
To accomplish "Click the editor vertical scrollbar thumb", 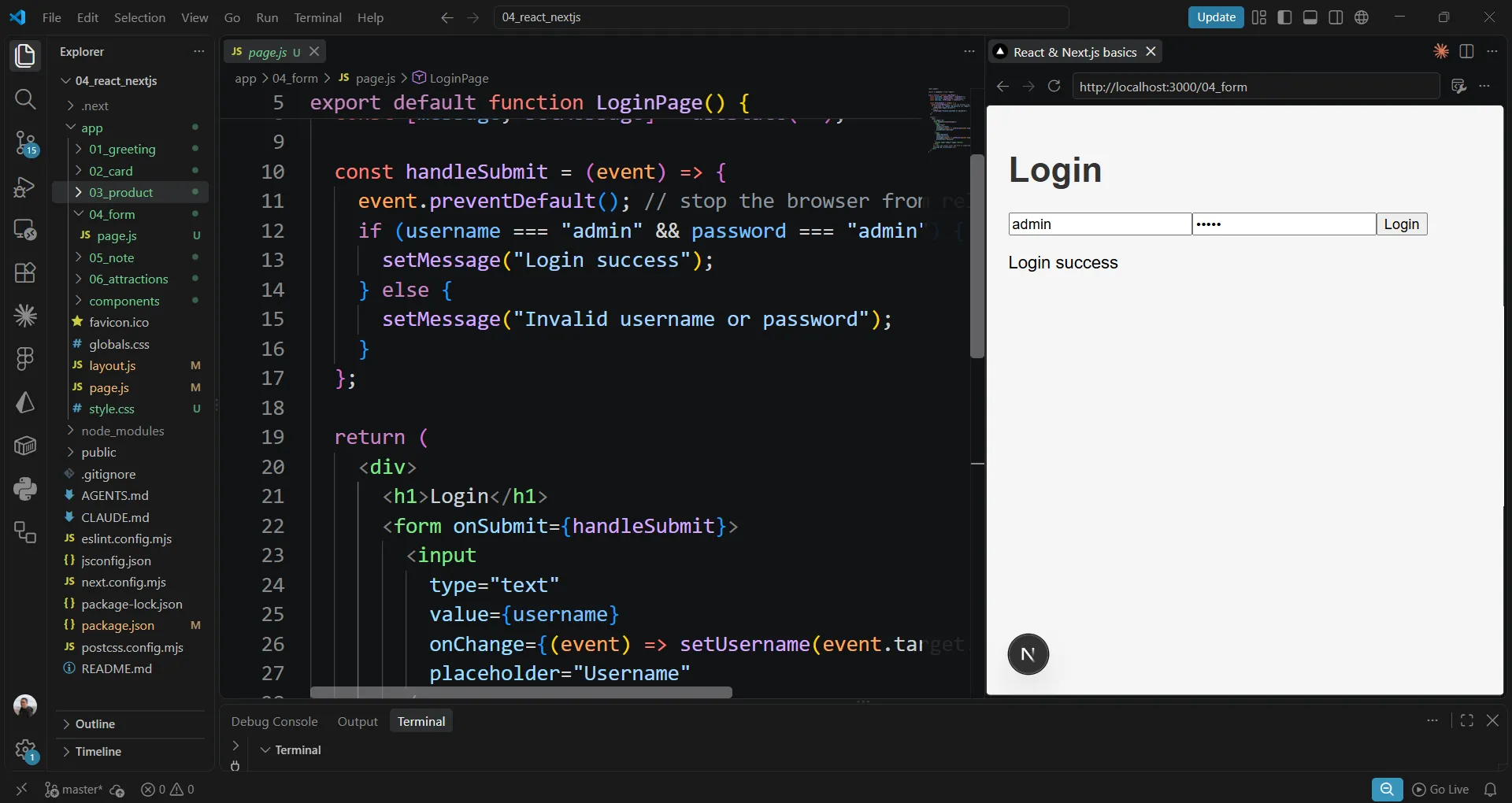I will 977,256.
